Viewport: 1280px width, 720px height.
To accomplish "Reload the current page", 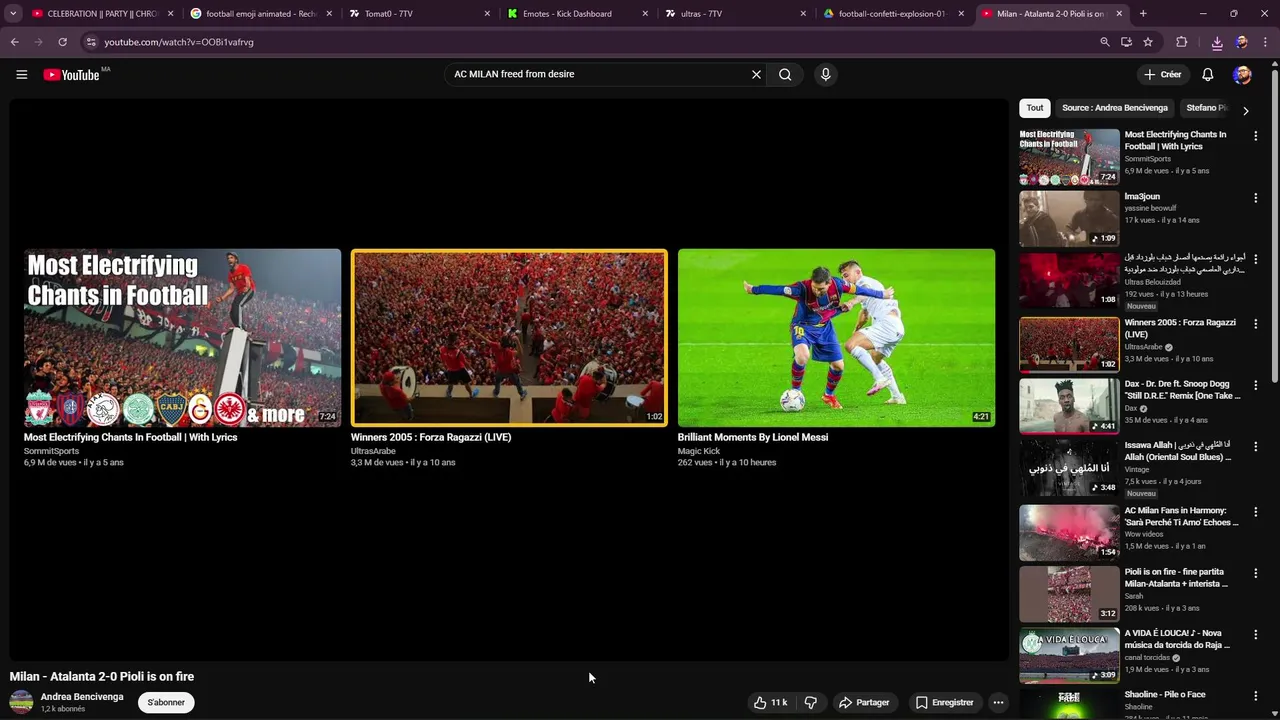I will tap(62, 42).
